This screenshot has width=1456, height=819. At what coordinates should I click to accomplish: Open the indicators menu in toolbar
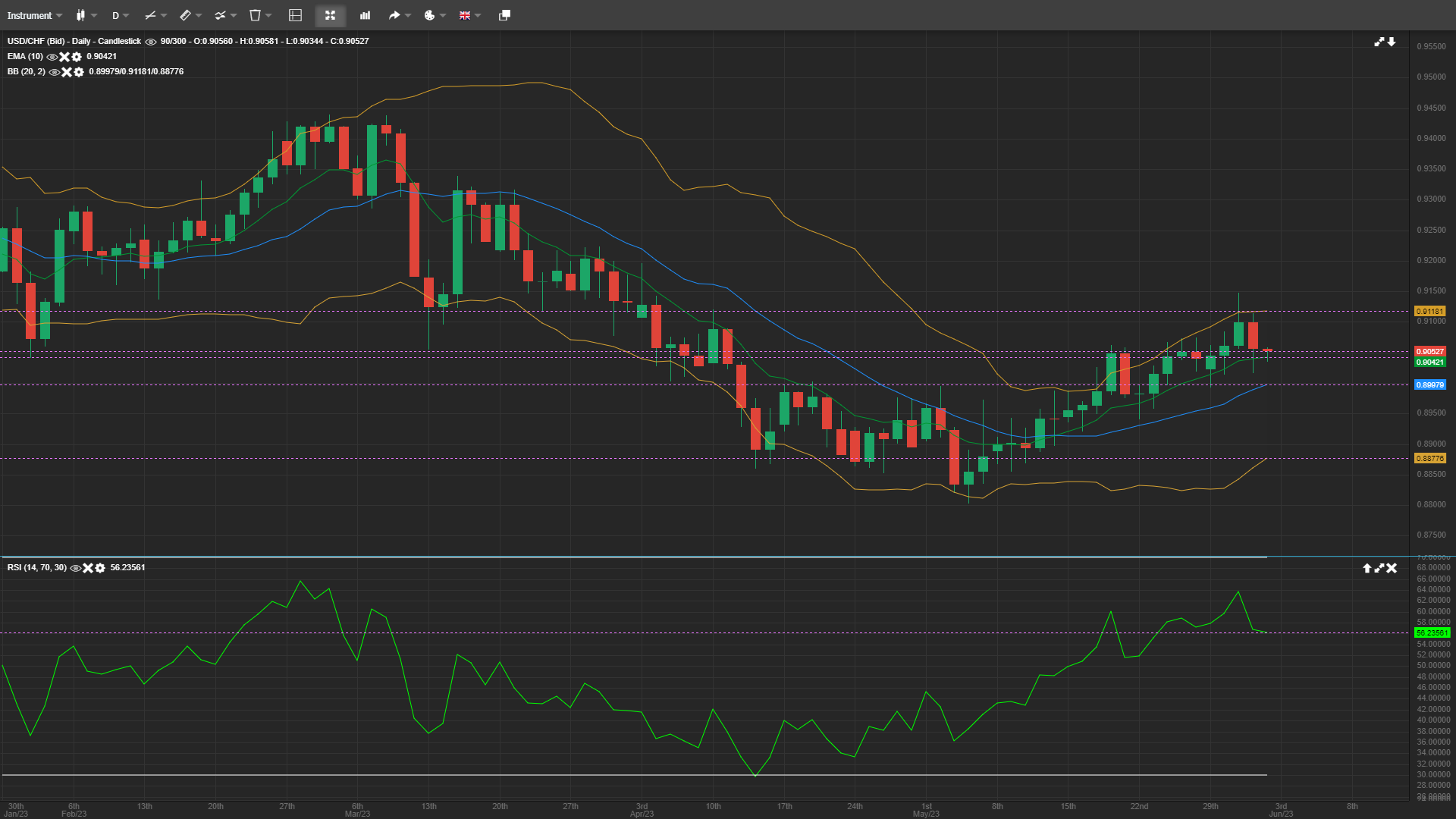[x=225, y=15]
